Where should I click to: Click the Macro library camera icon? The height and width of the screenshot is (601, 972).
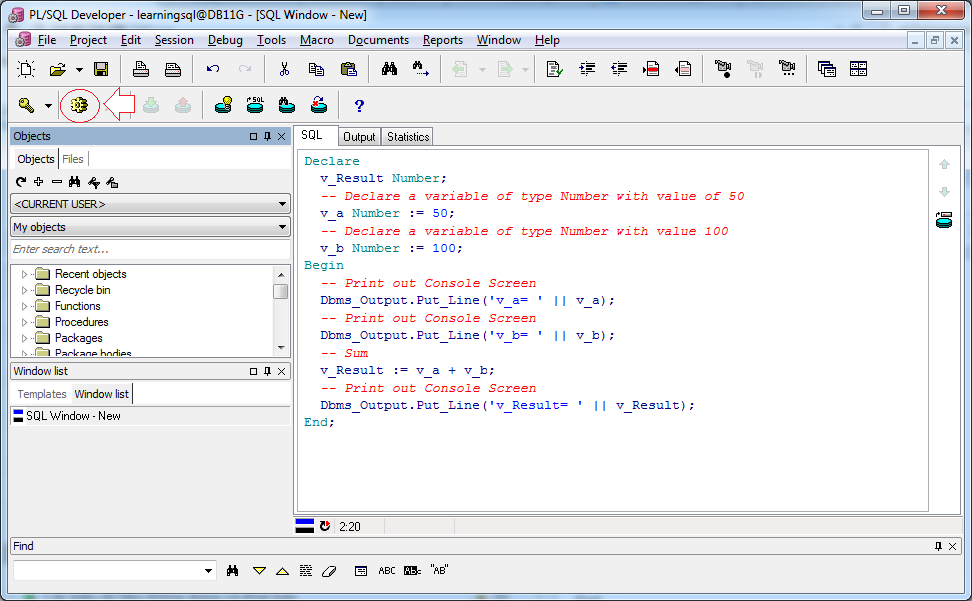787,69
